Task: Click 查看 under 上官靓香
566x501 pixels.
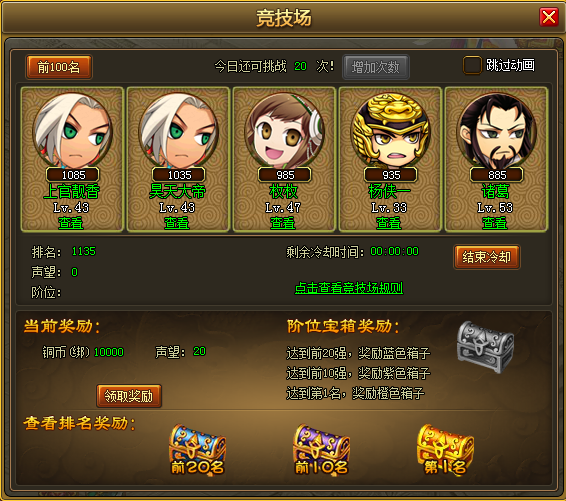Action: click(x=71, y=223)
